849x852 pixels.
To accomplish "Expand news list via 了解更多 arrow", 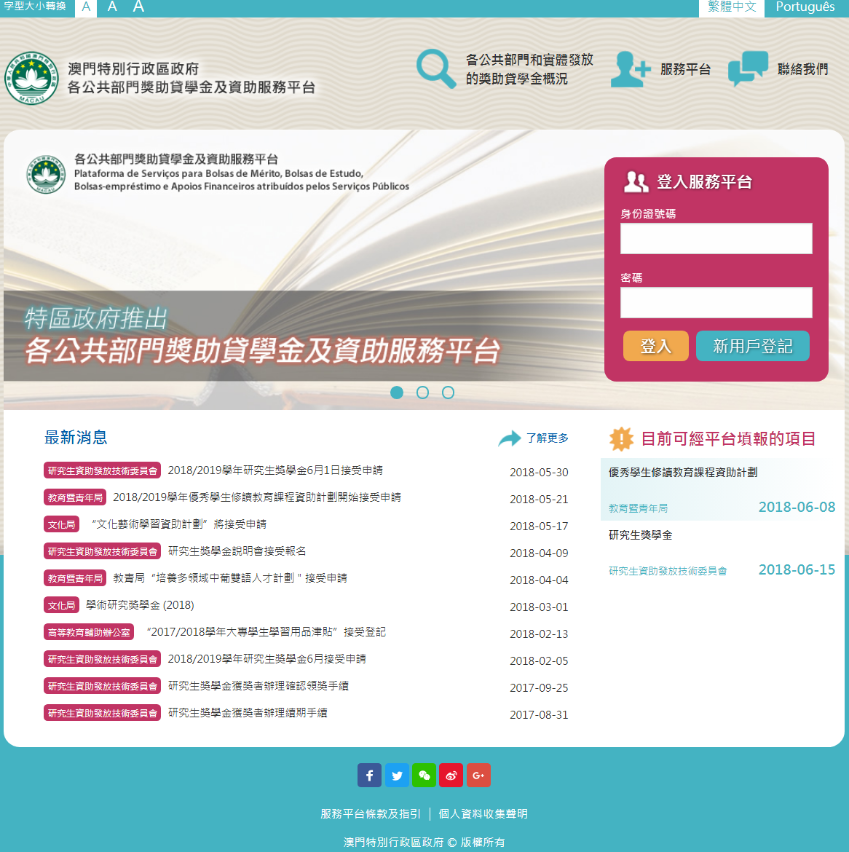I will pyautogui.click(x=510, y=438).
